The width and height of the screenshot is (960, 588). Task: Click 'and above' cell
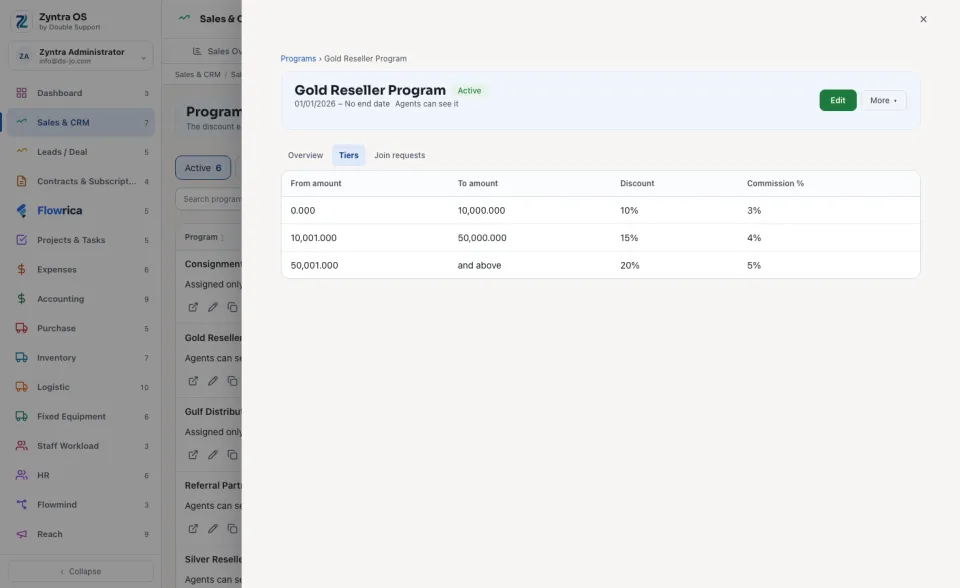click(x=479, y=265)
